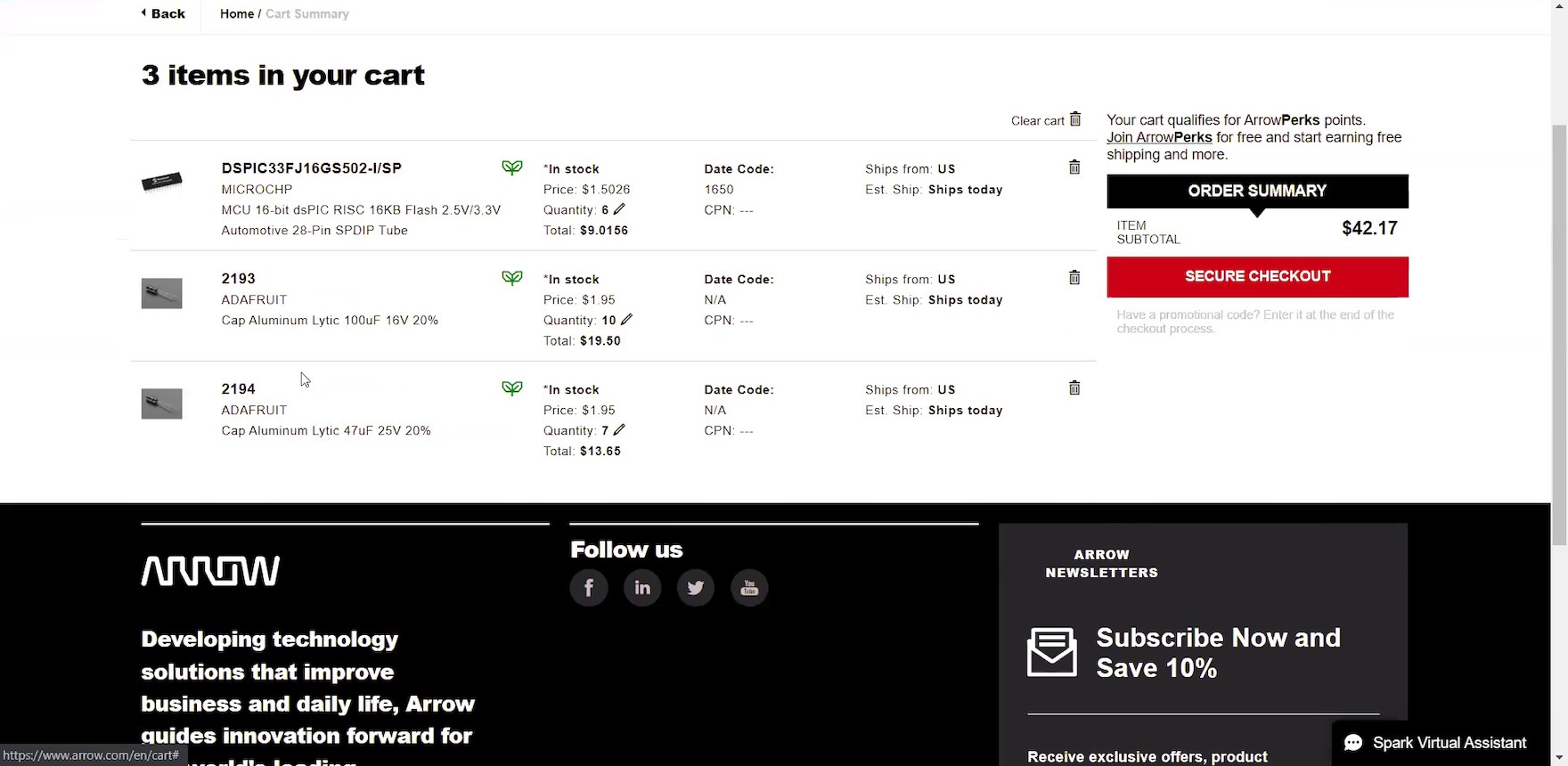Open Arrow's YouTube channel
Screen dimensions: 1568x766
point(749,588)
